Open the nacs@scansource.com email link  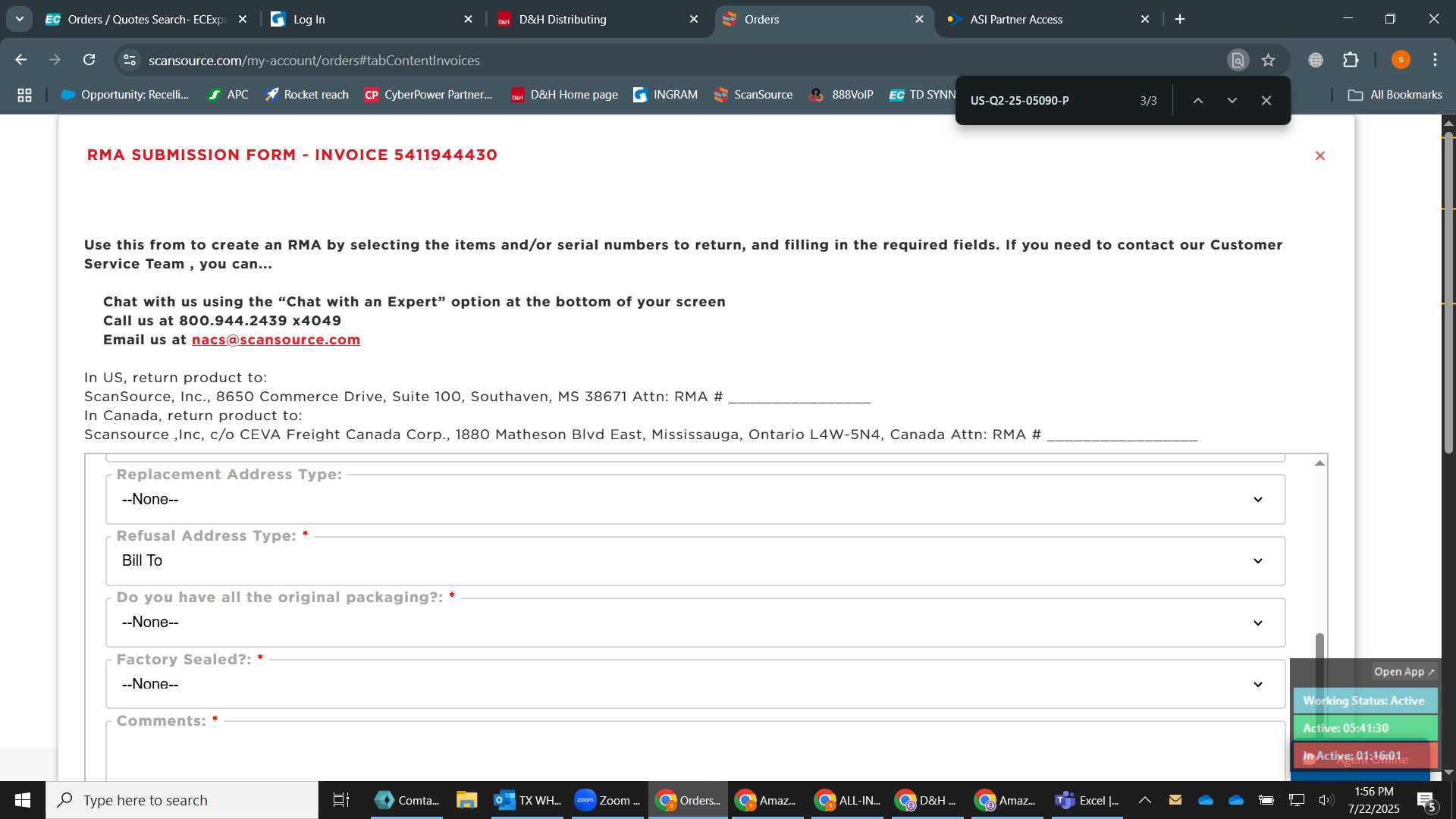[276, 340]
